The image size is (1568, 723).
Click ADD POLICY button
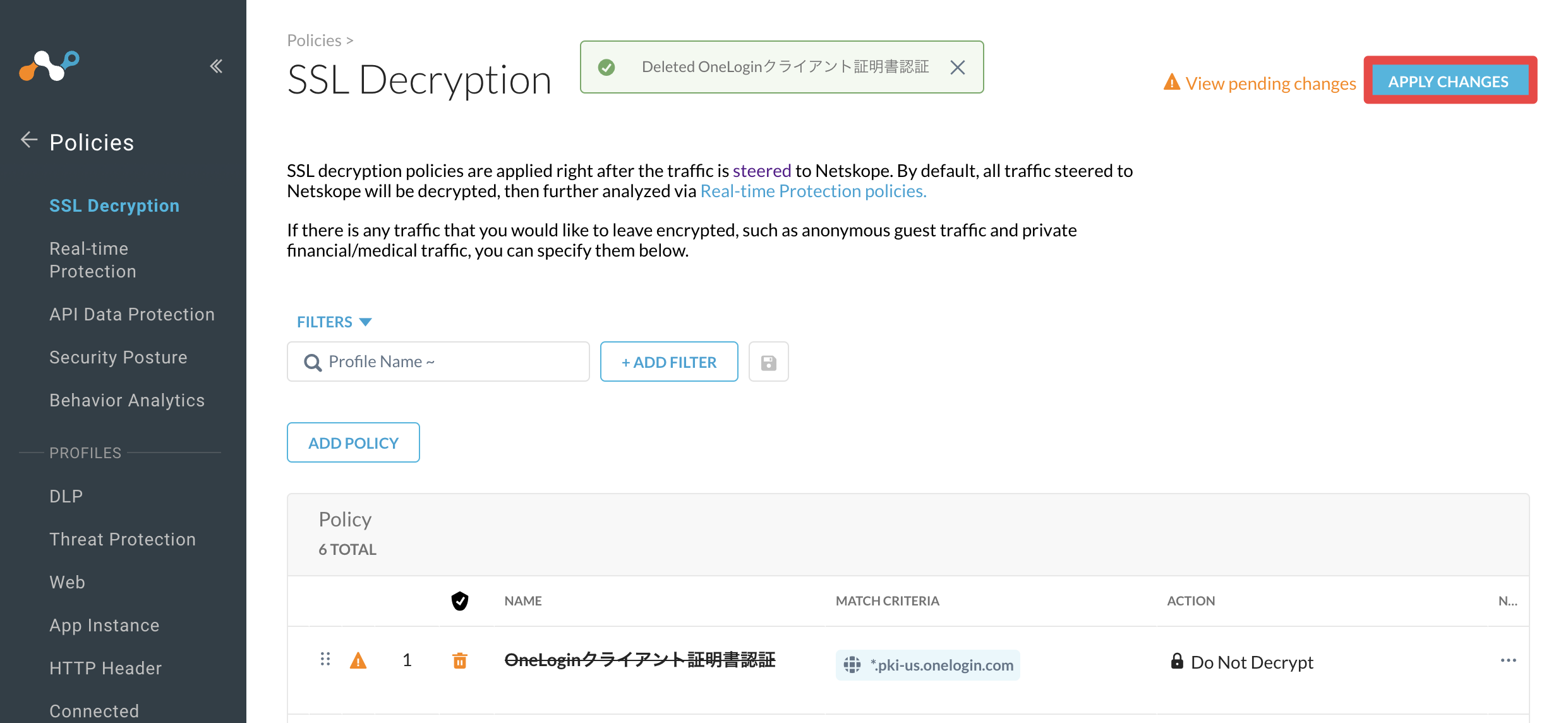click(353, 442)
